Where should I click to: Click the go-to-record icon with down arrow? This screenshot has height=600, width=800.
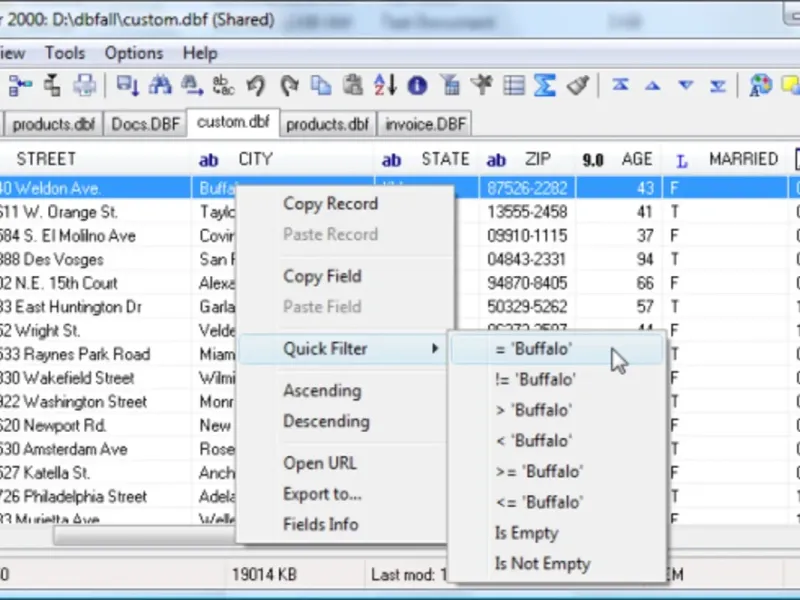click(x=128, y=85)
